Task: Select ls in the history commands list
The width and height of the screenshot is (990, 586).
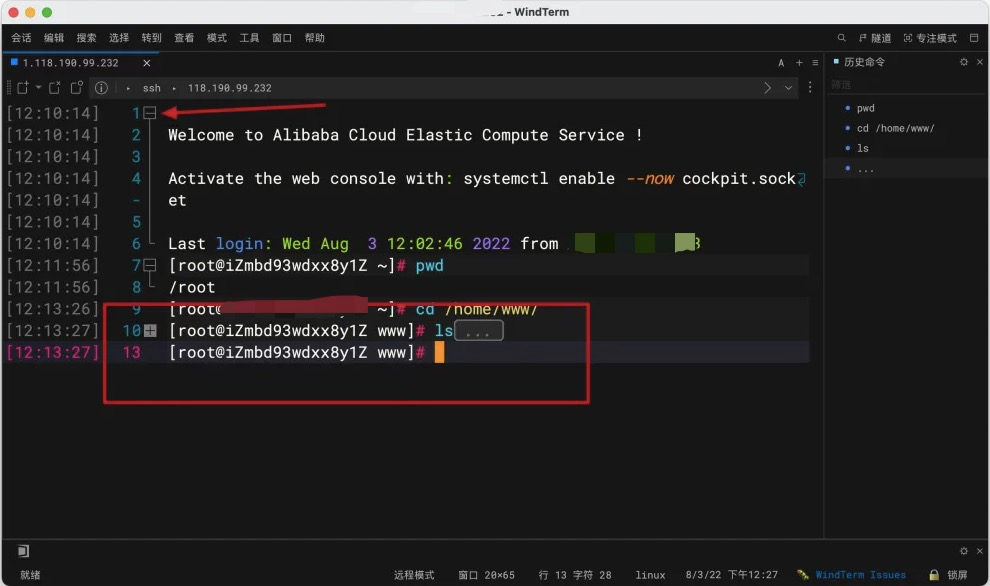Action: click(862, 148)
